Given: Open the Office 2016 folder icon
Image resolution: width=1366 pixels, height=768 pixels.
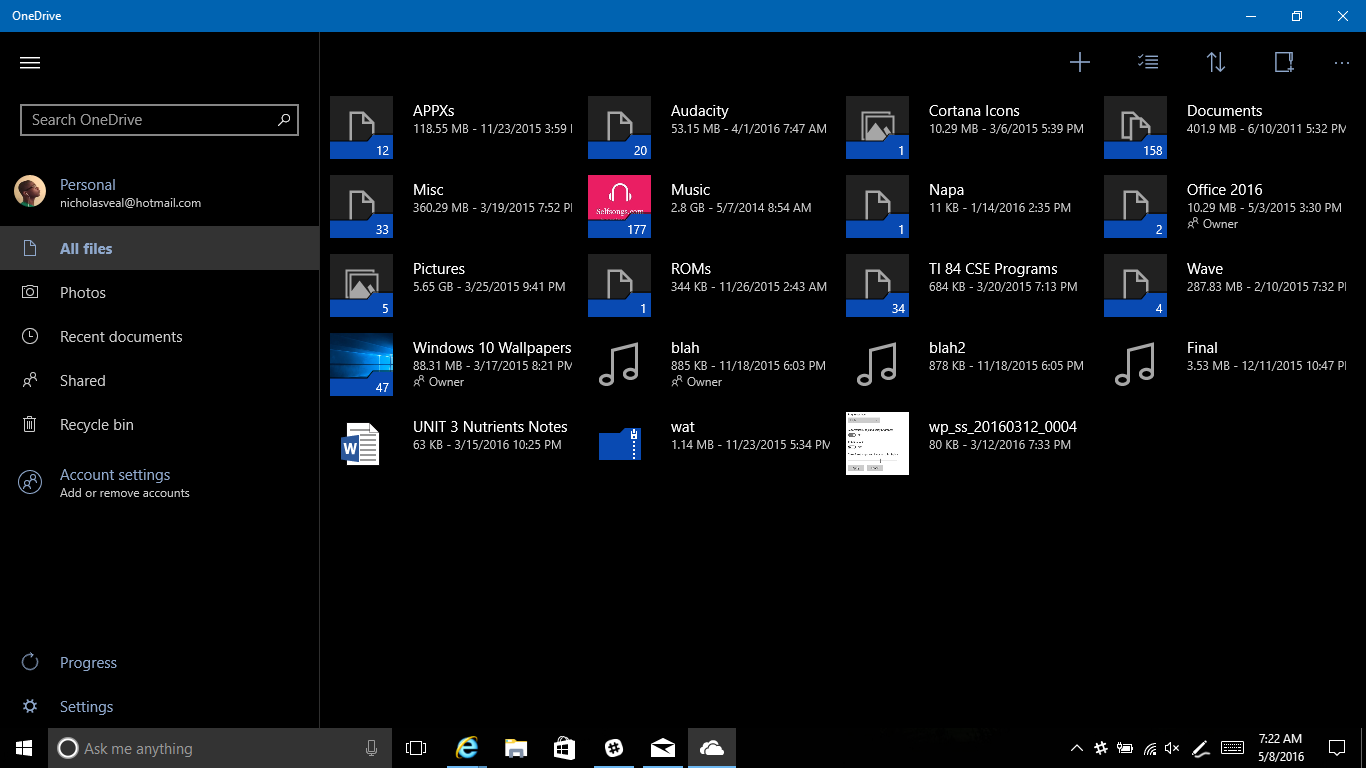Looking at the screenshot, I should [x=1135, y=206].
